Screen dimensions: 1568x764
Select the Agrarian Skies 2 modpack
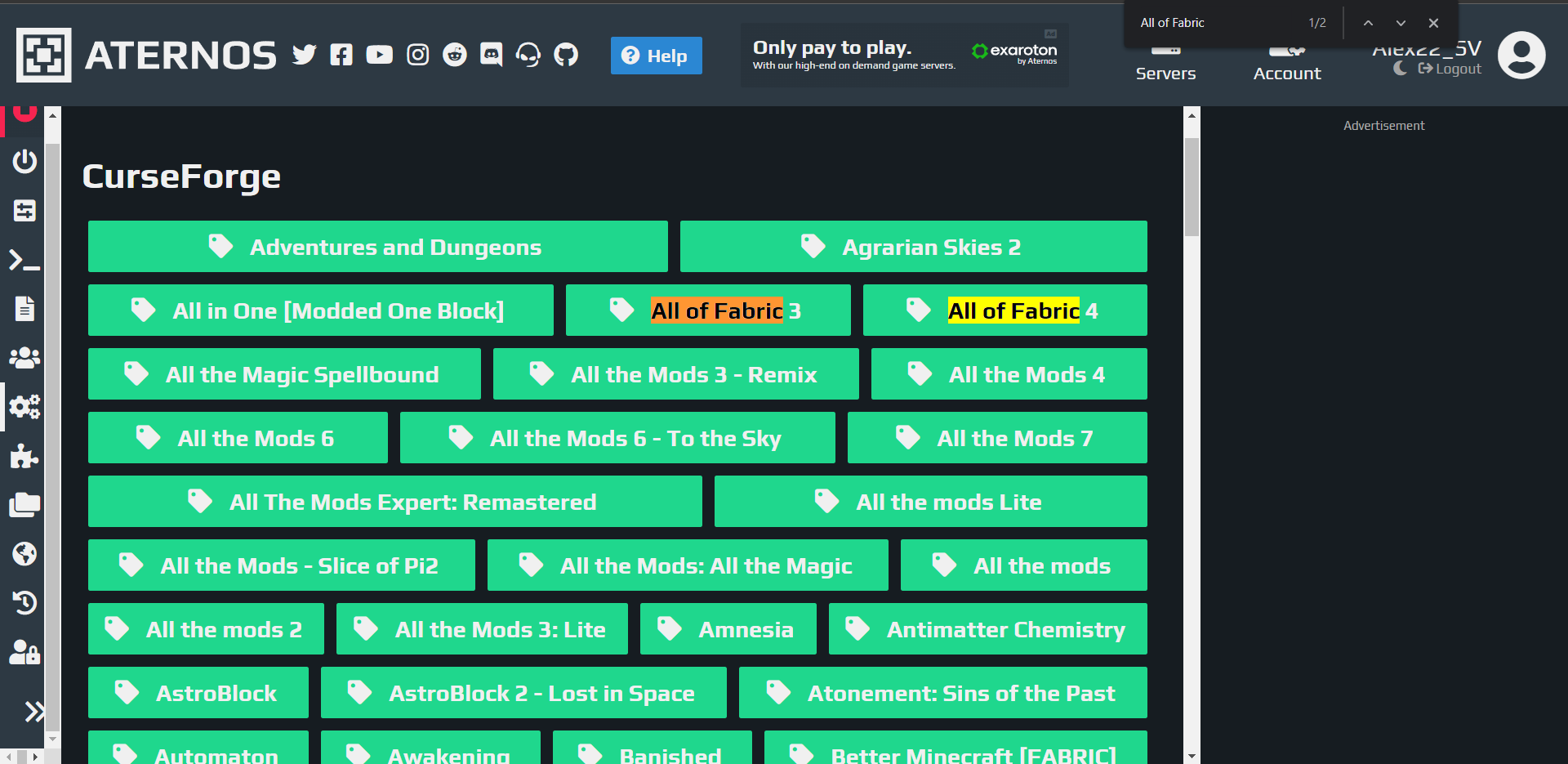click(914, 246)
